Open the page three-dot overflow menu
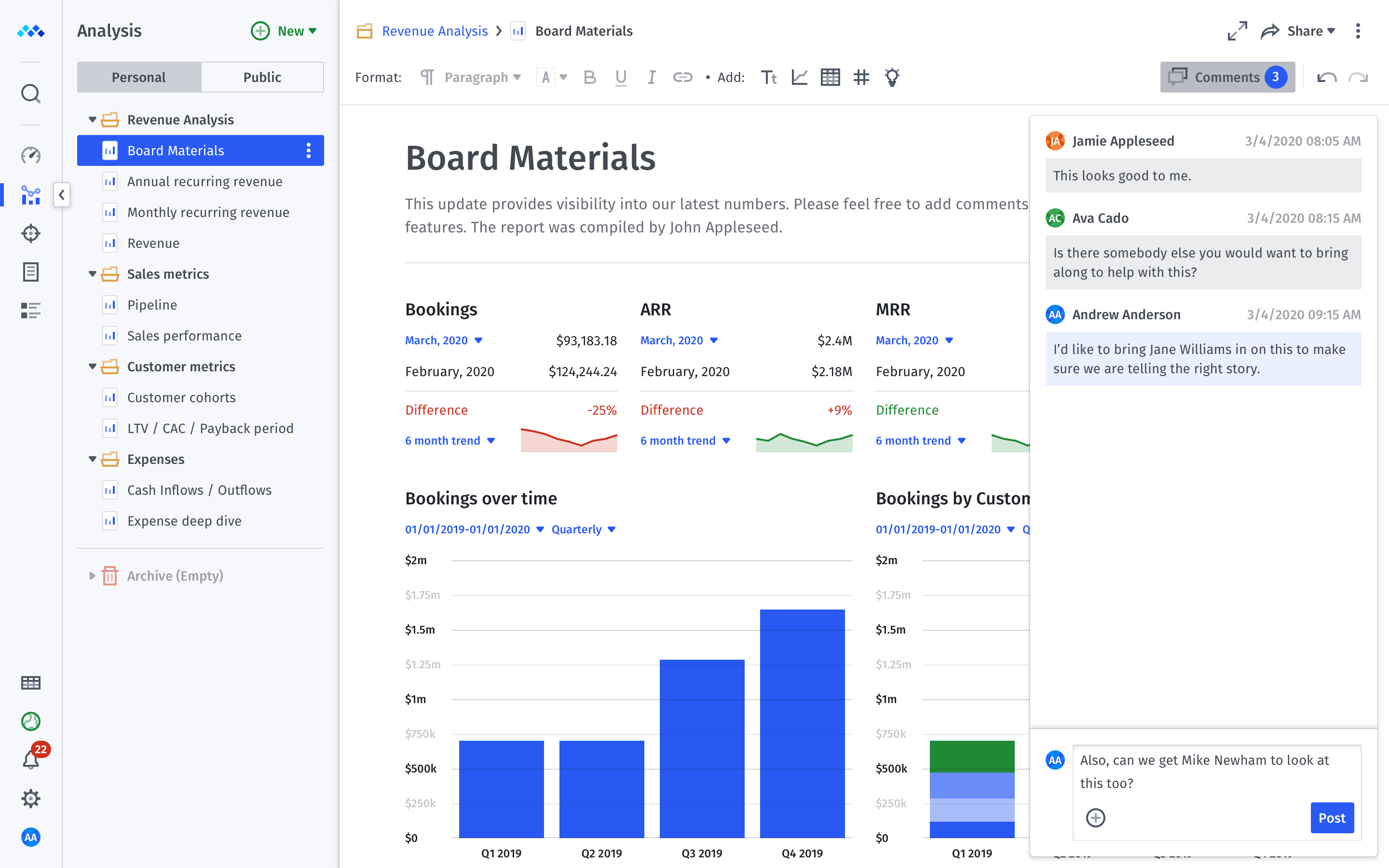Screen dimensions: 1389x868 (1358, 31)
